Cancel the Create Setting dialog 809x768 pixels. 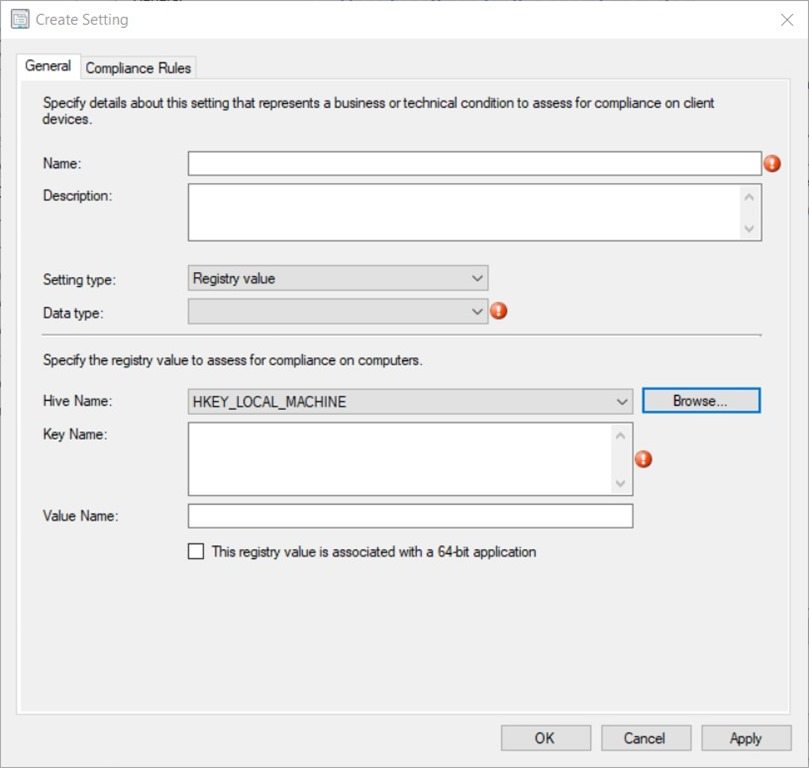645,738
